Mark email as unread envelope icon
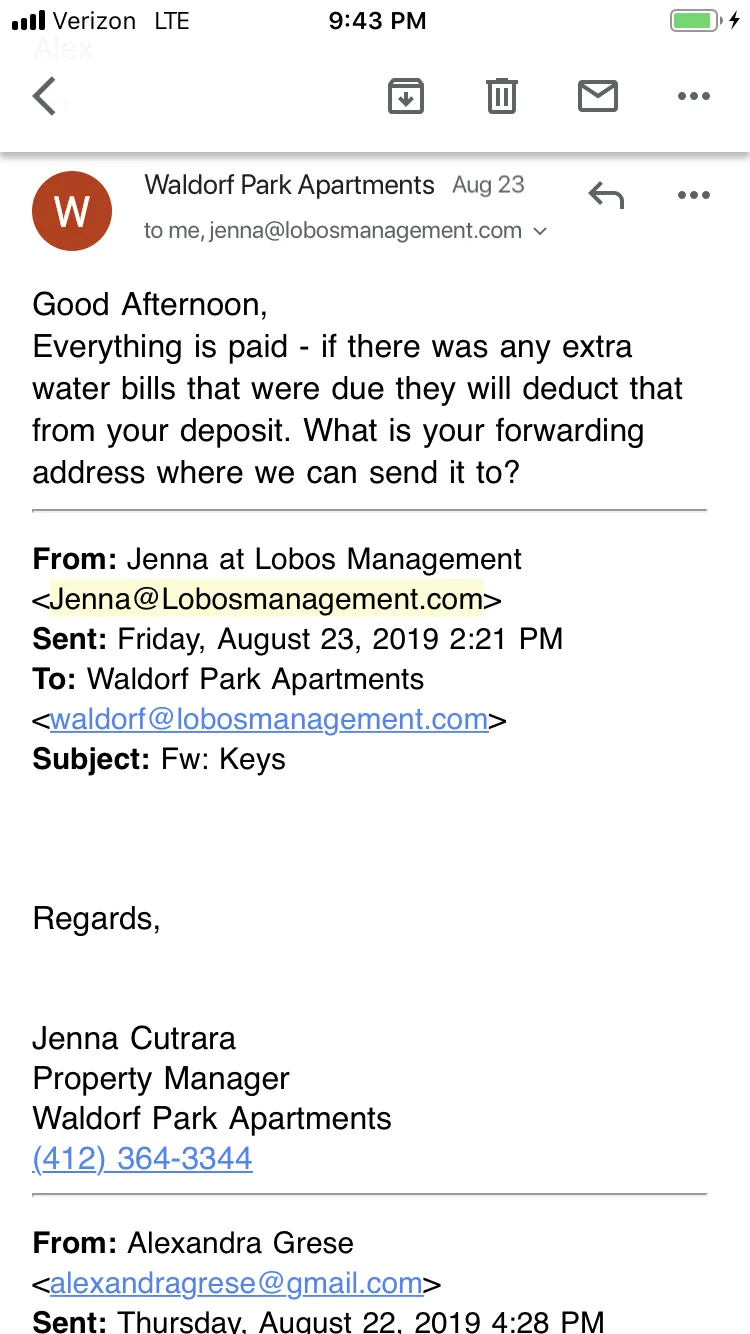The height and width of the screenshot is (1334, 750). [x=598, y=97]
